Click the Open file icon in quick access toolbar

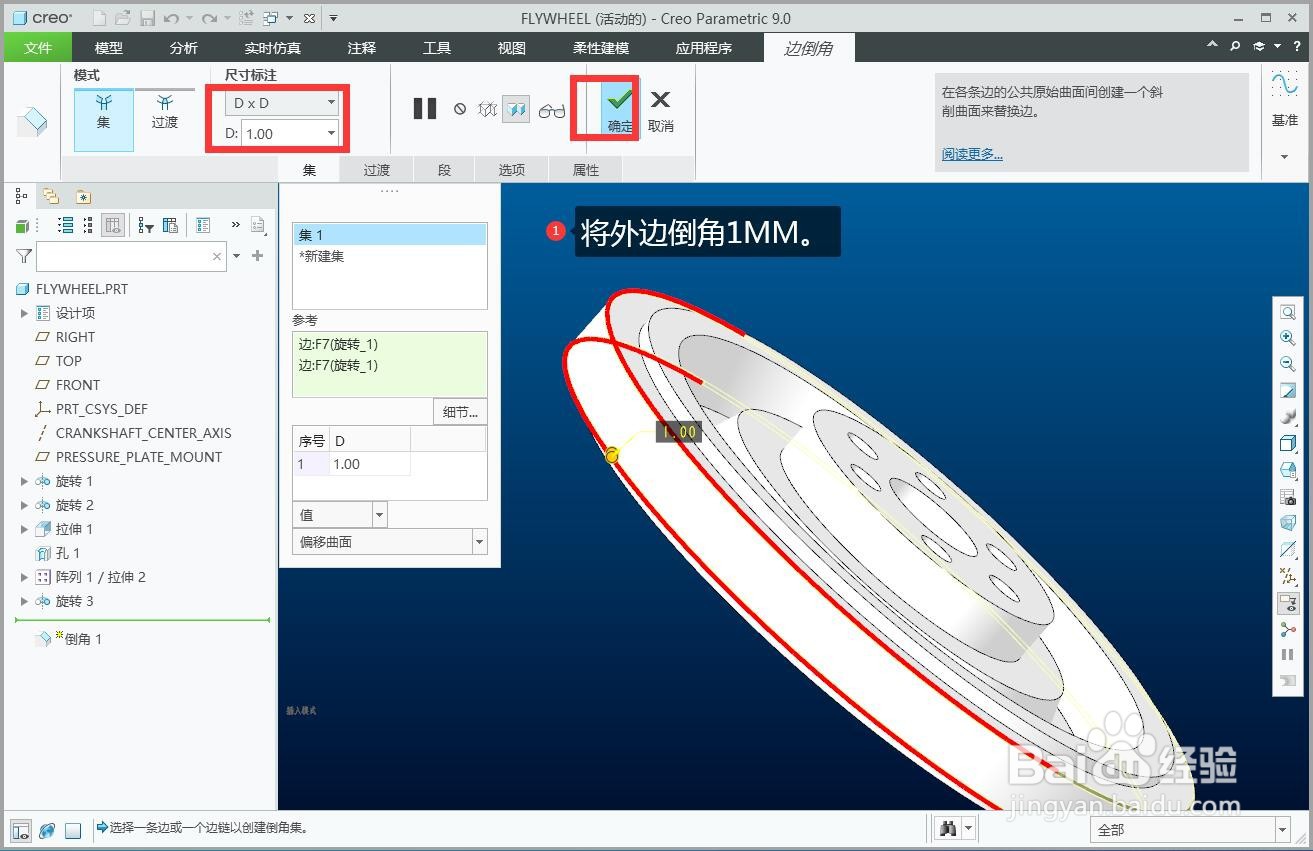coord(122,18)
